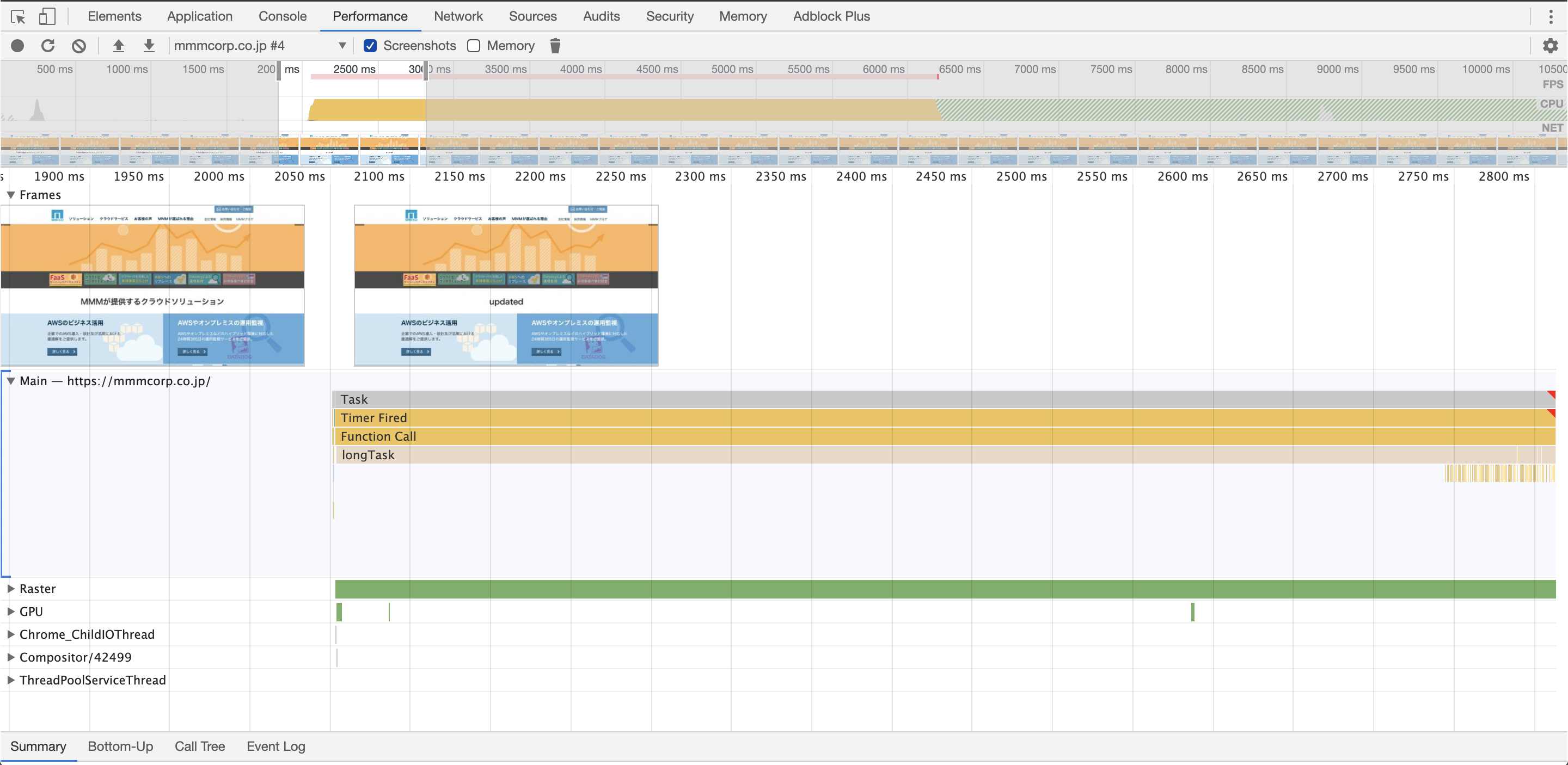Select the 'updated' frame screenshot

(x=506, y=285)
